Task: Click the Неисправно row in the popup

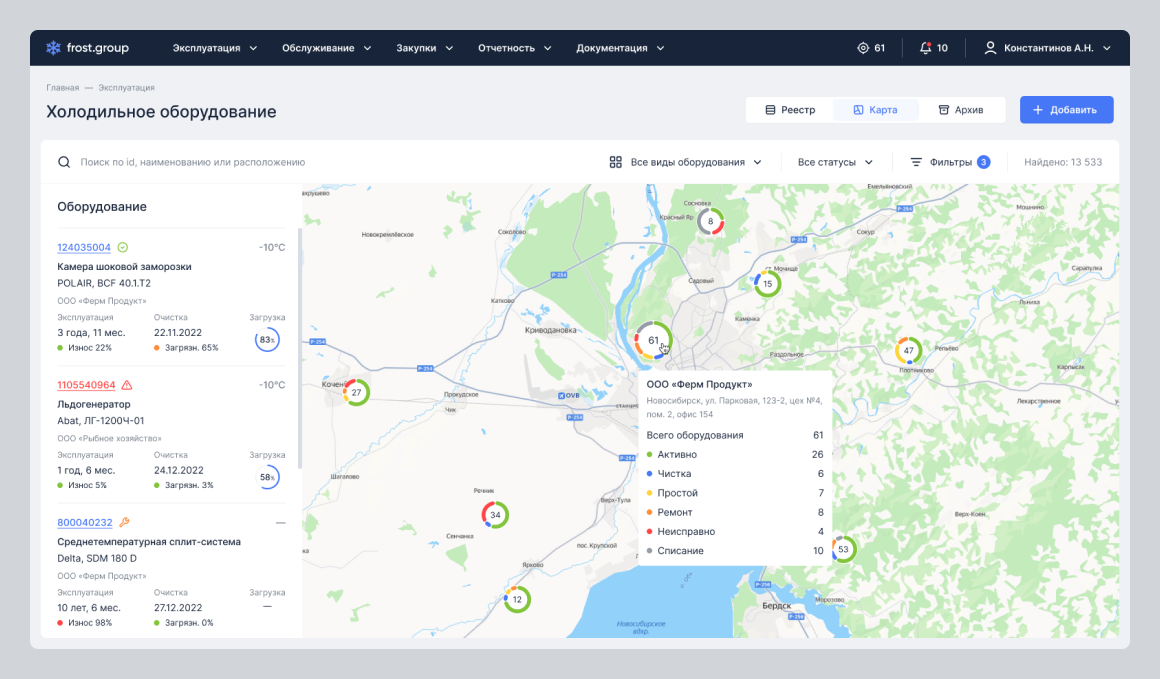Action: tap(735, 531)
